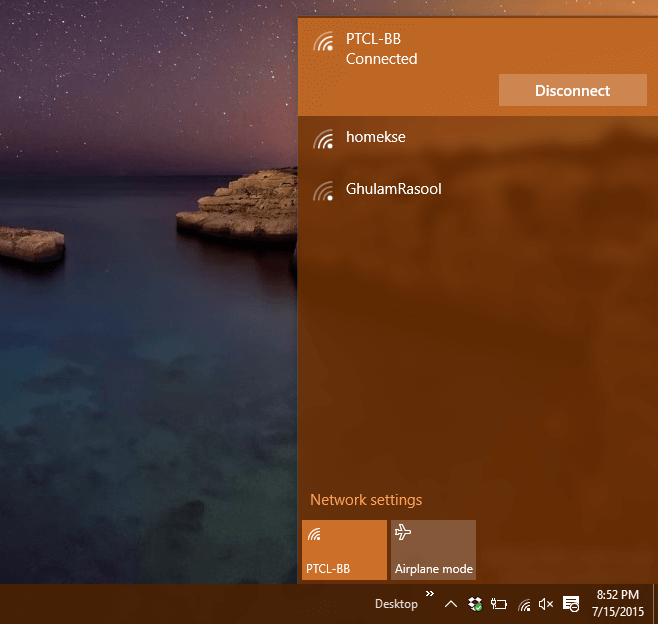Click the Wi-Fi icon beside connected PTCL-BB

click(323, 41)
